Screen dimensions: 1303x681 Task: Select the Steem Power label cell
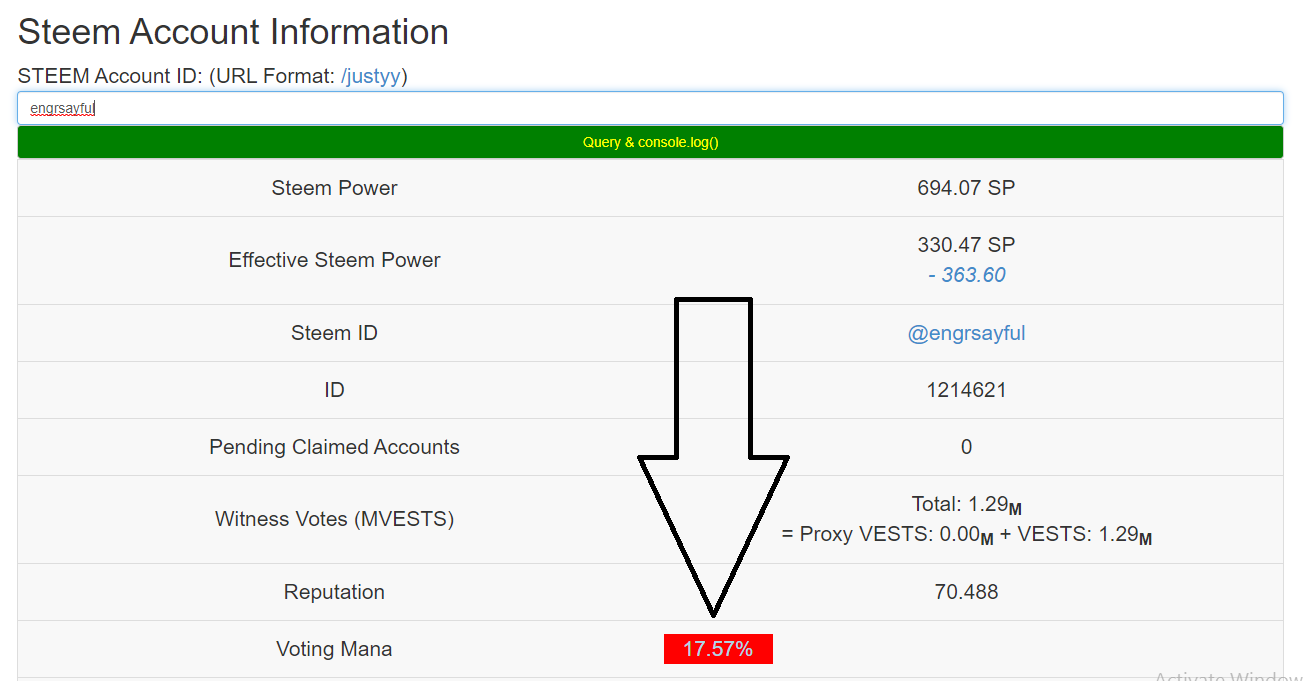[x=334, y=188]
